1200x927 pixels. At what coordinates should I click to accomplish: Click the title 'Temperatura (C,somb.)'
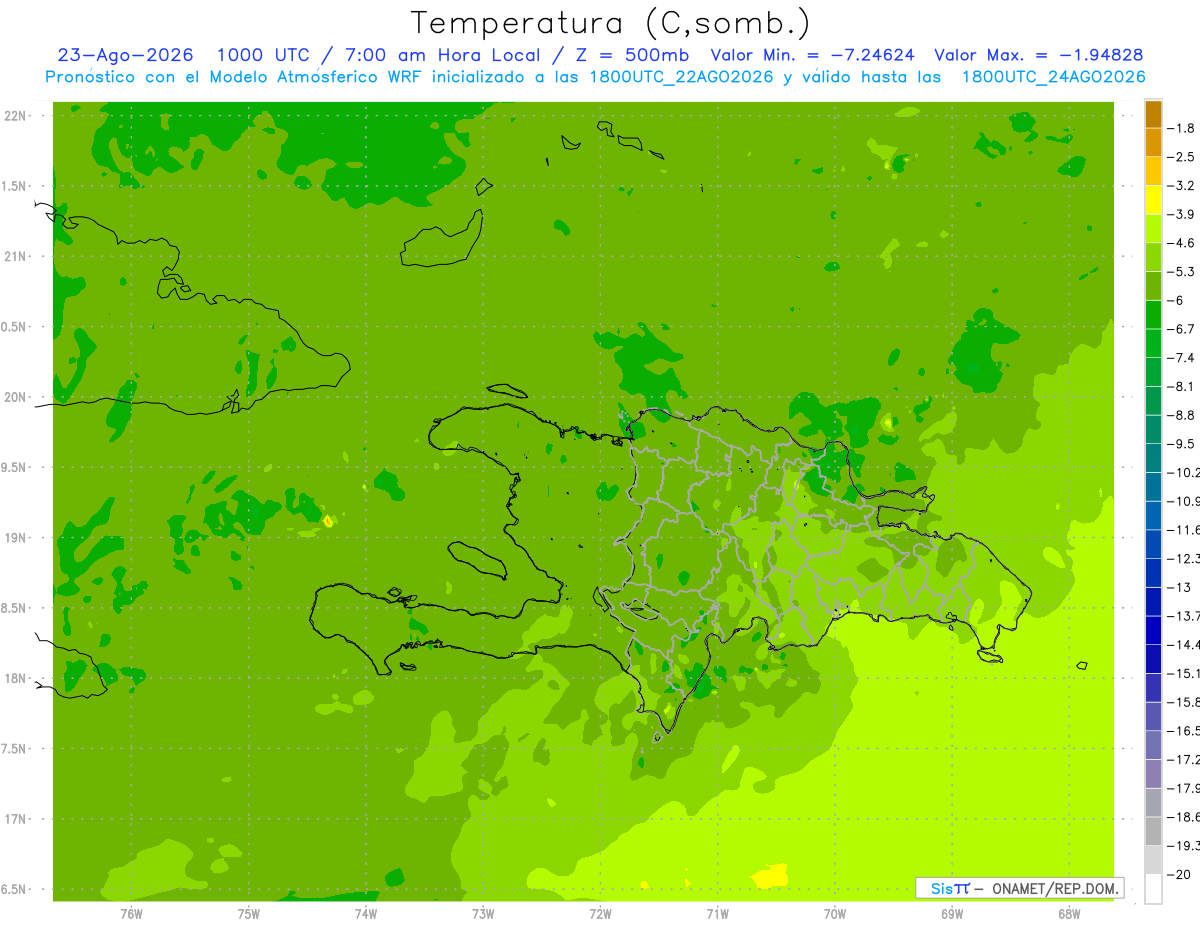[x=610, y=23]
